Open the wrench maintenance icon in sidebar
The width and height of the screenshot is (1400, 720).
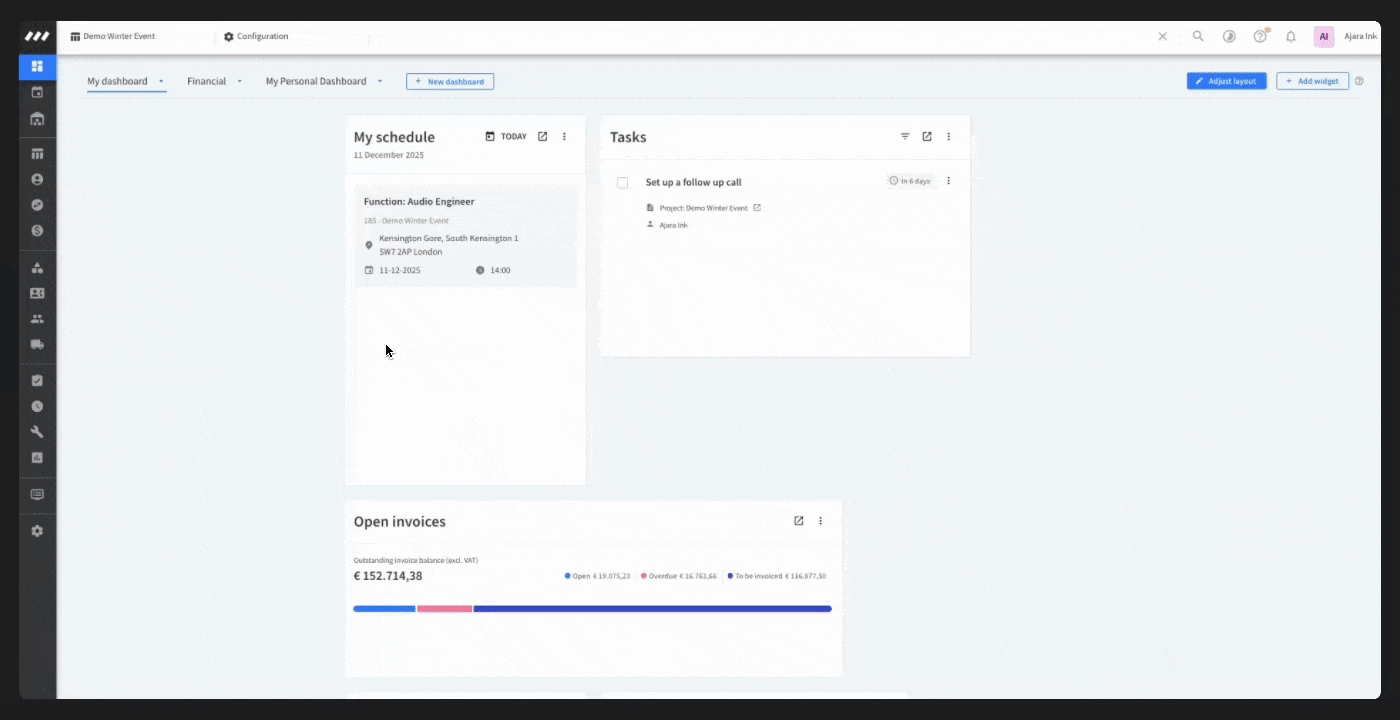click(37, 432)
